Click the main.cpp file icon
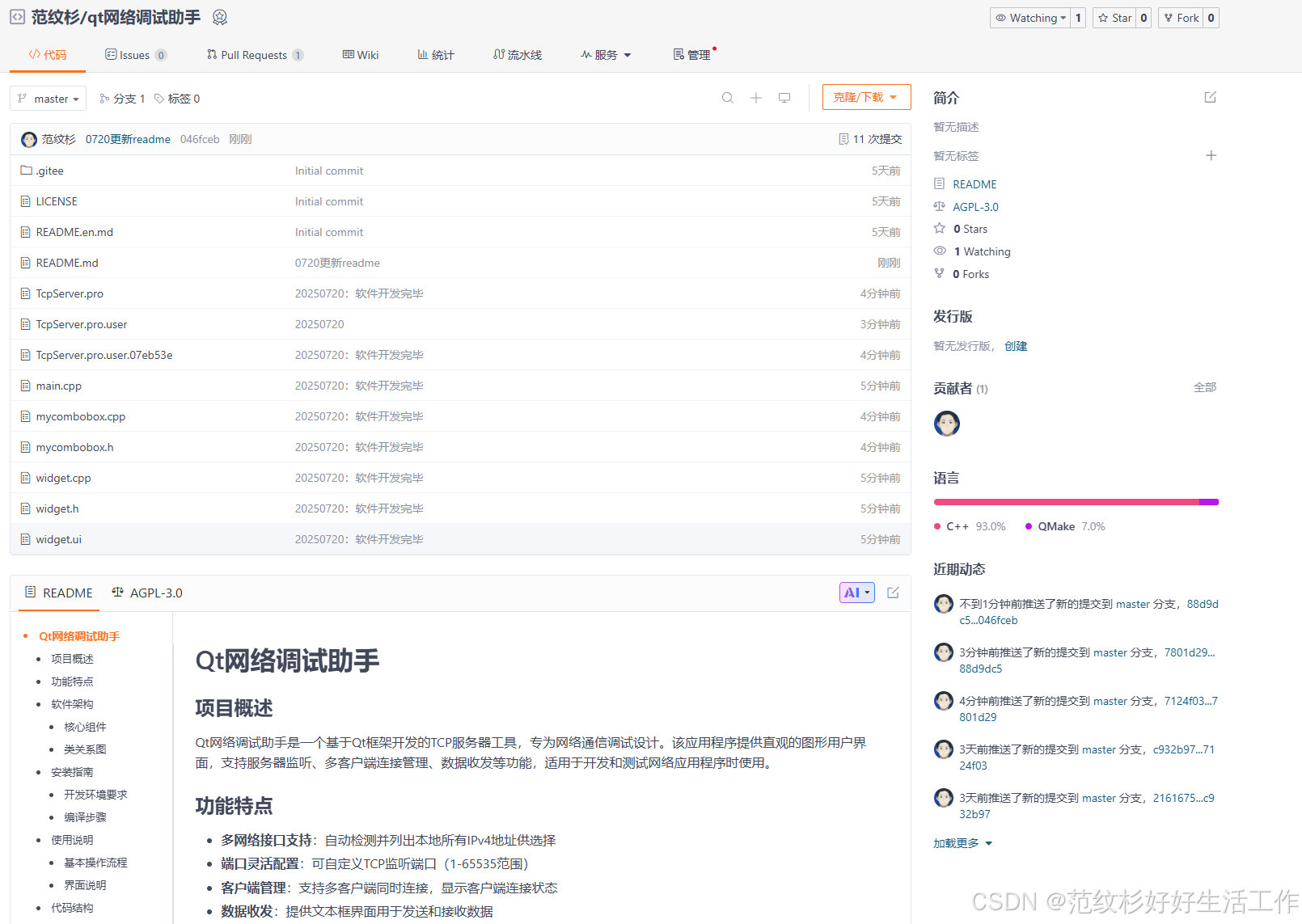The height and width of the screenshot is (924, 1302). coord(26,386)
